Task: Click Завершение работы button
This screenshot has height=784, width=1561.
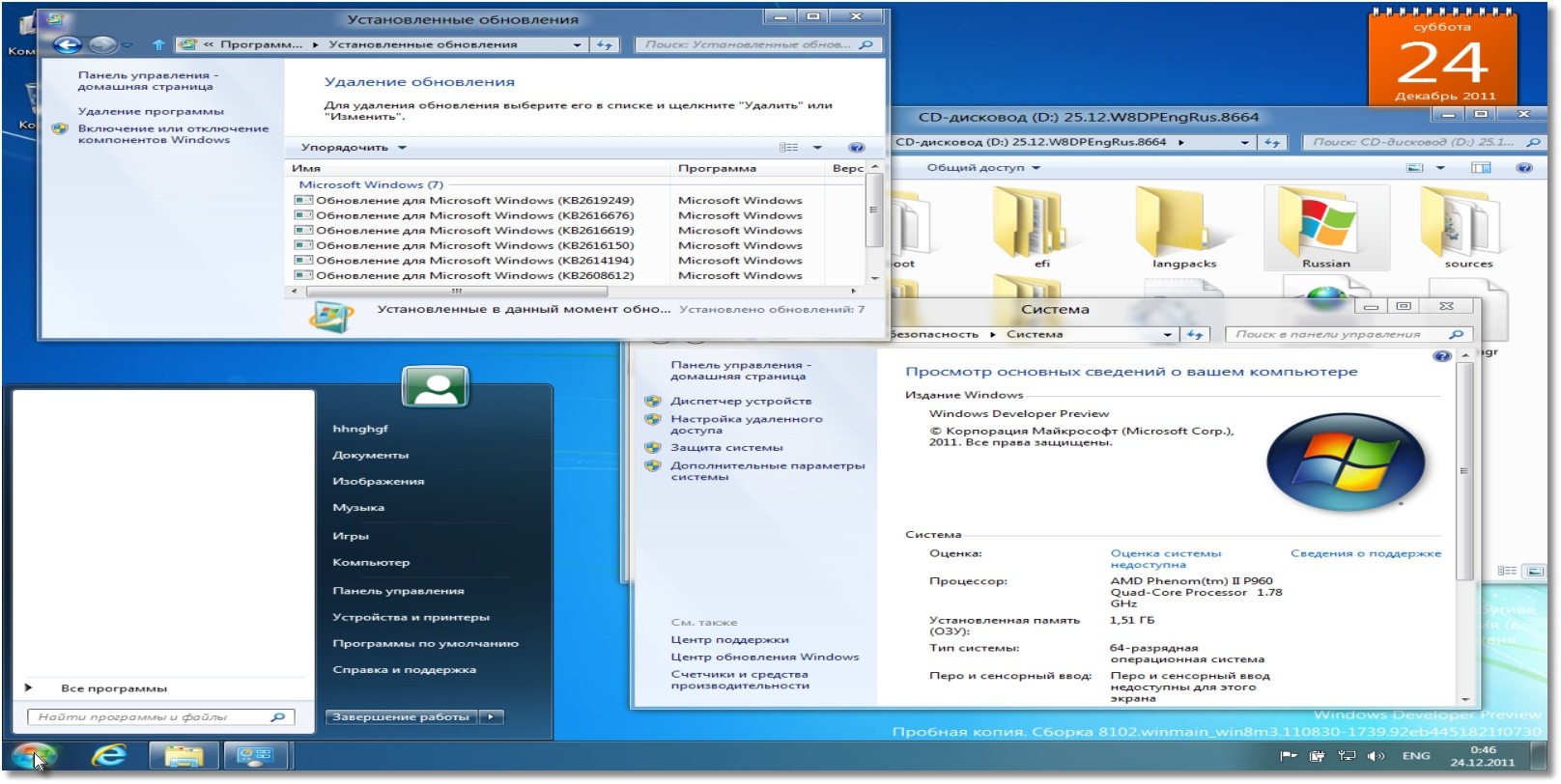Action: point(402,717)
